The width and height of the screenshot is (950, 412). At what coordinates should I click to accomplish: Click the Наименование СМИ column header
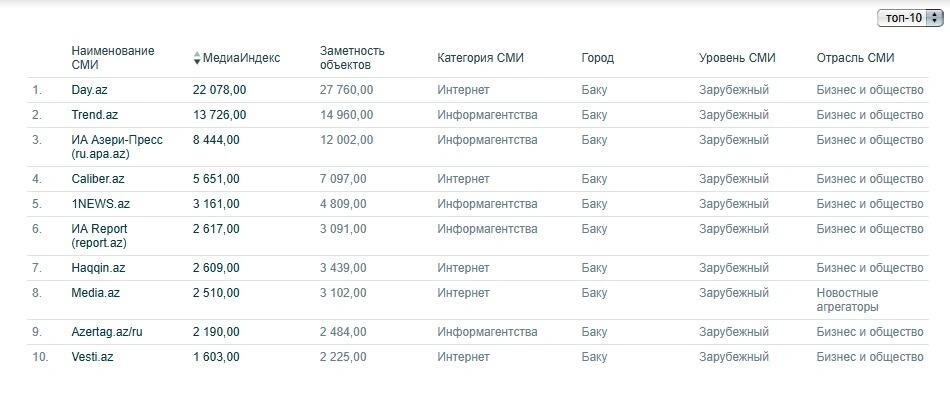tap(113, 58)
